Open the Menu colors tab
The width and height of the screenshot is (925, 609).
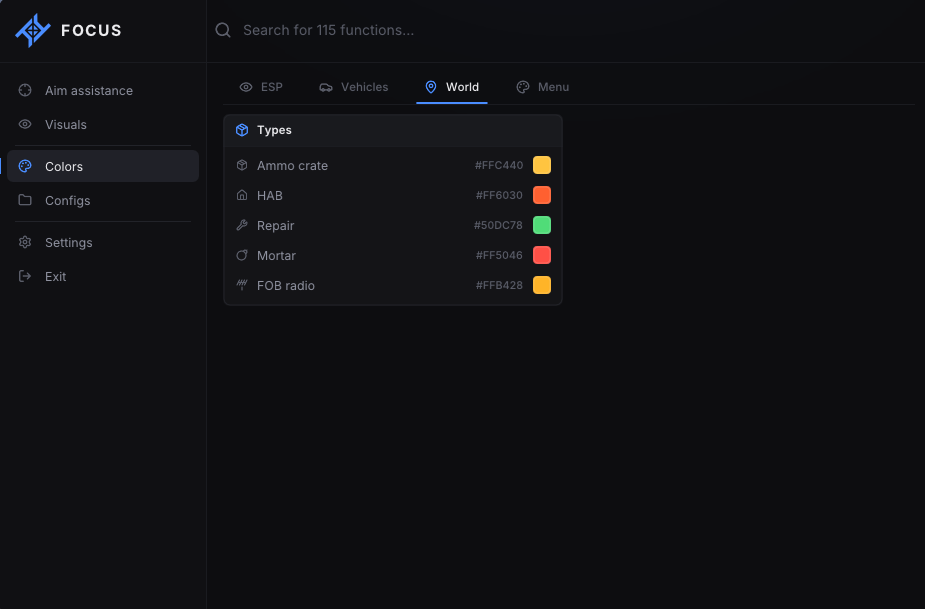(543, 87)
